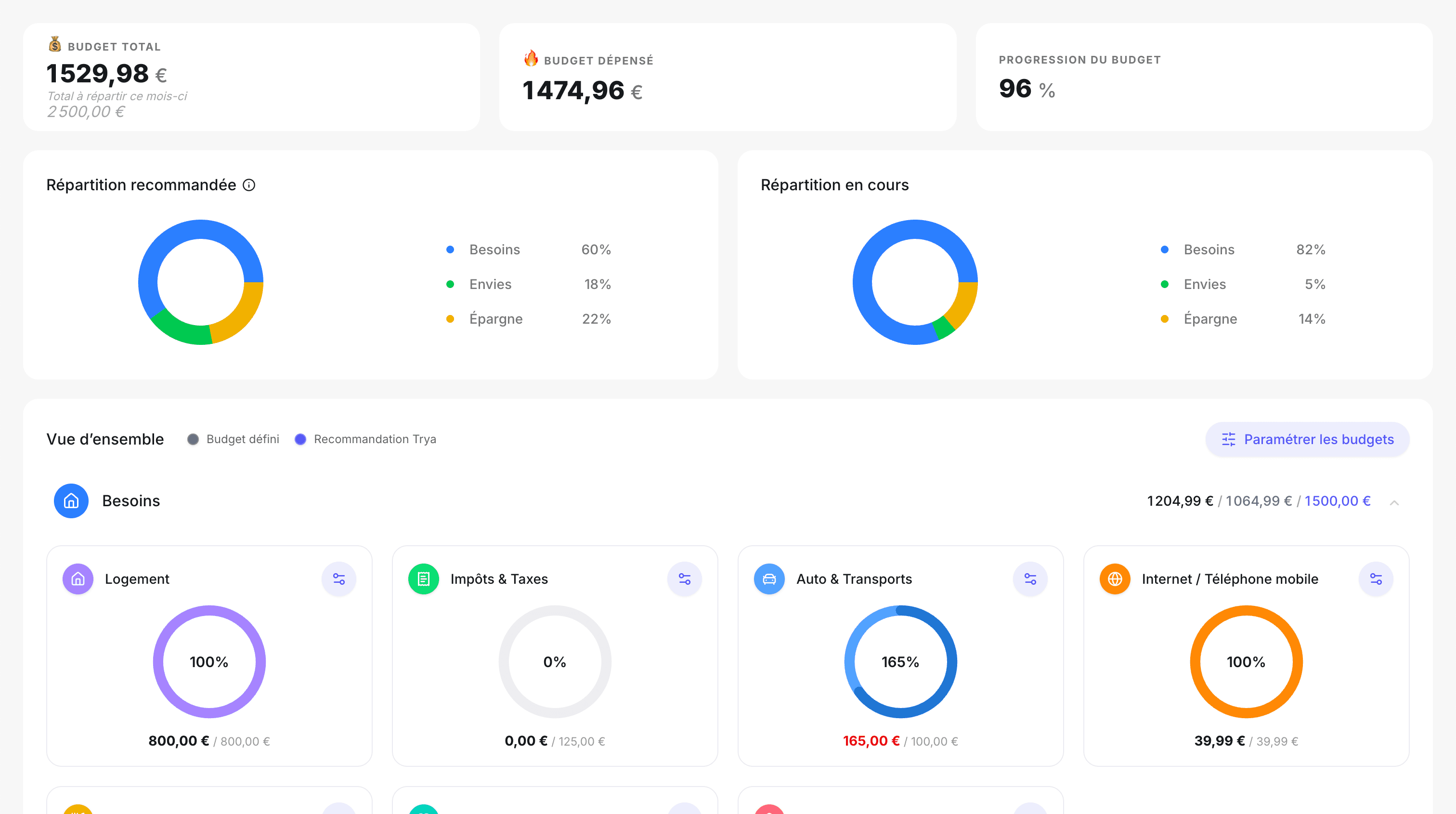Click the 800,00 € / 800,00 € Logement amount
The width and height of the screenshot is (1456, 814).
tap(209, 741)
